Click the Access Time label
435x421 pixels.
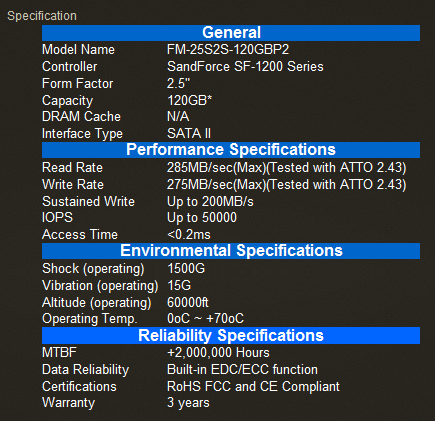[x=80, y=234]
